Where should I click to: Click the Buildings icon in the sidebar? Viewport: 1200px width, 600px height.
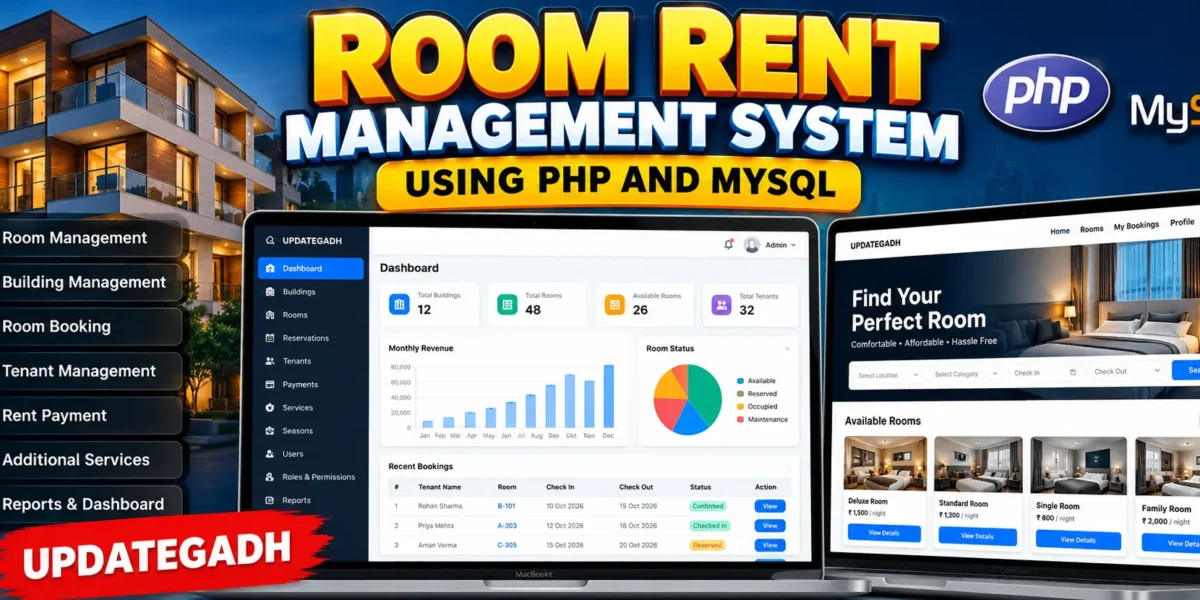(x=270, y=292)
